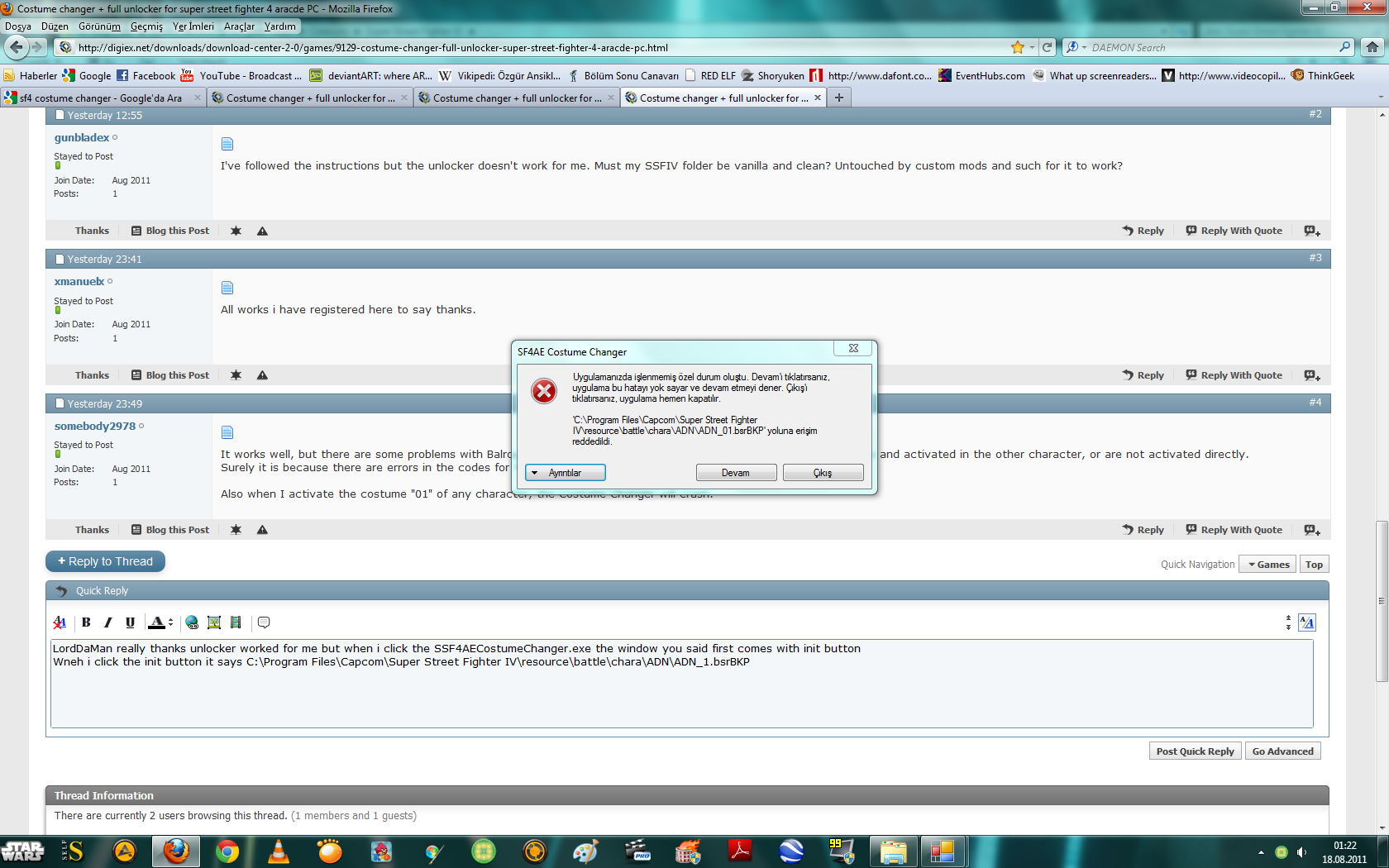
Task: Click the Remove Text Formatting icon
Action: tap(60, 622)
